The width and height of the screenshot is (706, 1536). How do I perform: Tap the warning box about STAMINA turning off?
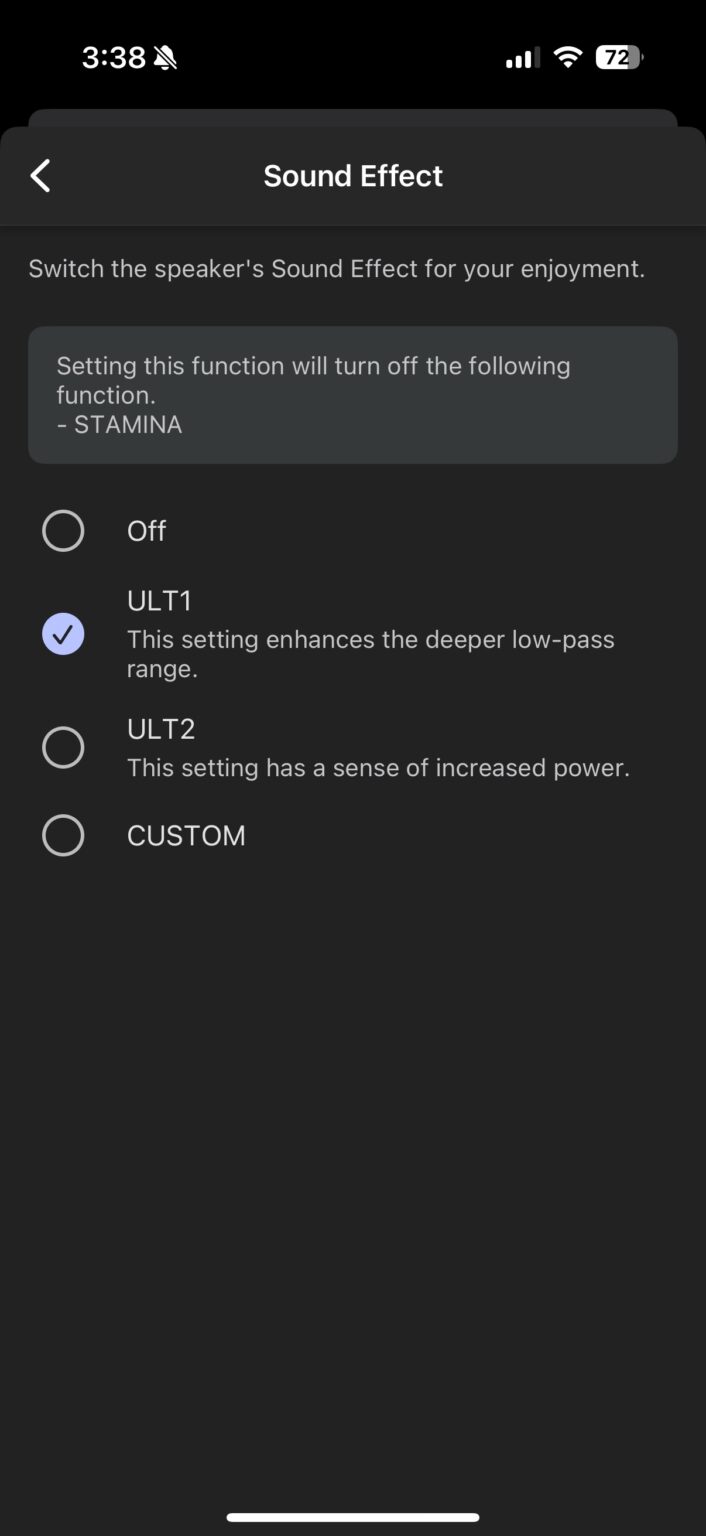(x=352, y=394)
